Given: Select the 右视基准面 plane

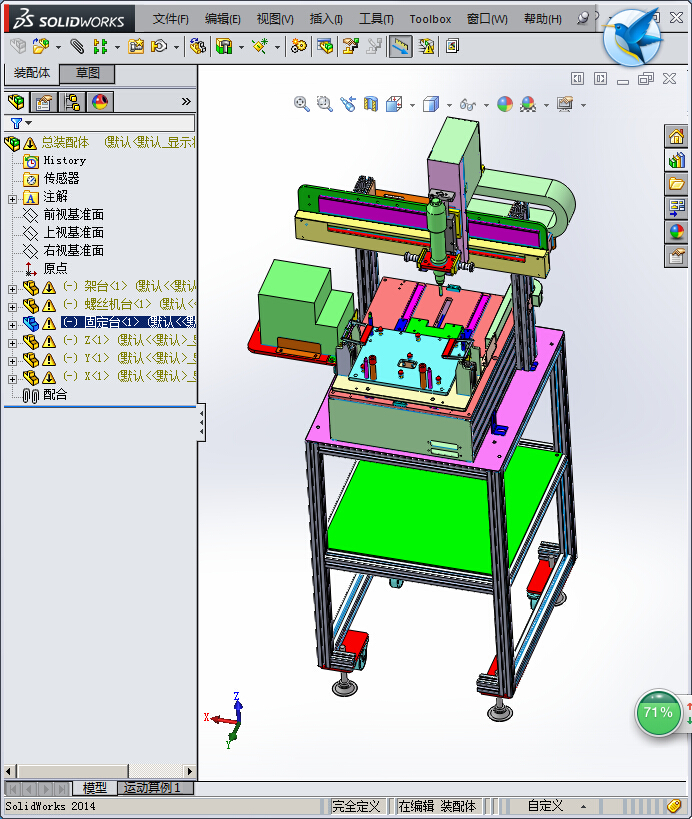Looking at the screenshot, I should point(74,250).
